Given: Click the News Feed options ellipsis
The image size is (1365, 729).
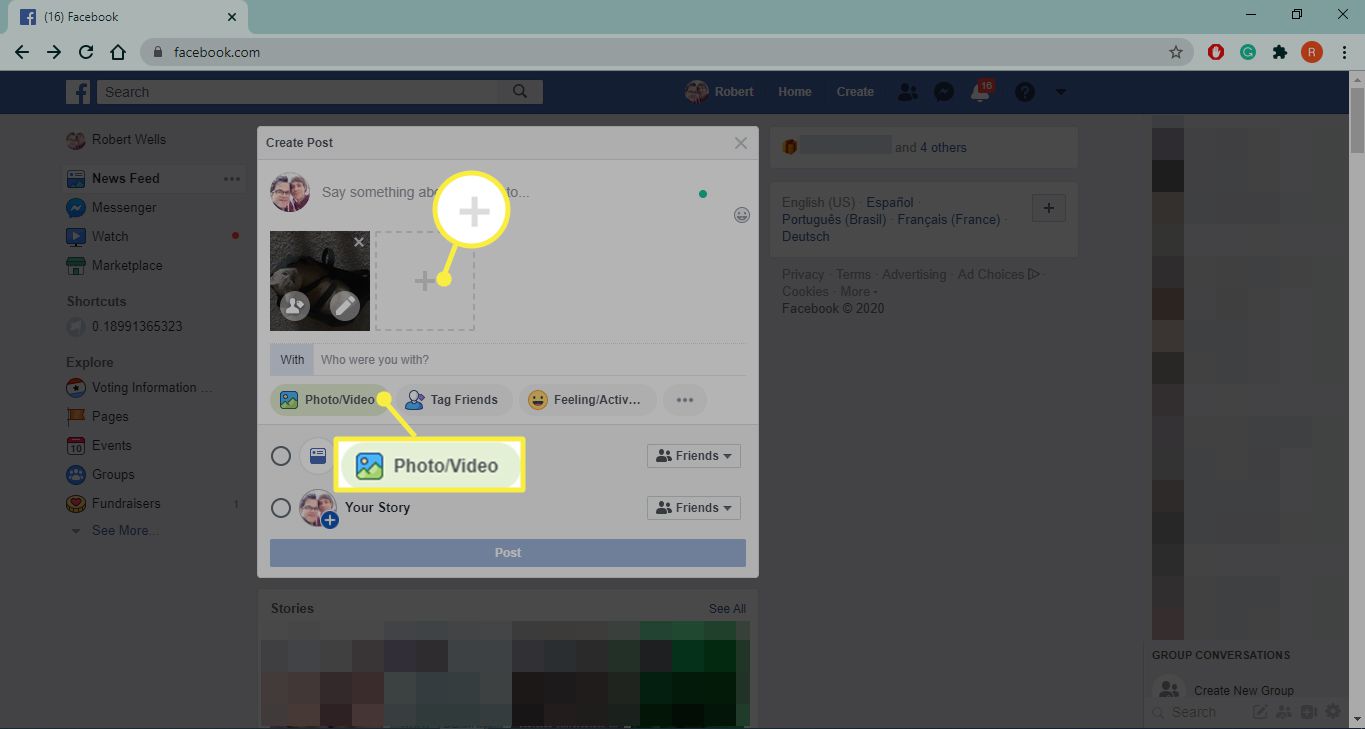Looking at the screenshot, I should [x=232, y=179].
